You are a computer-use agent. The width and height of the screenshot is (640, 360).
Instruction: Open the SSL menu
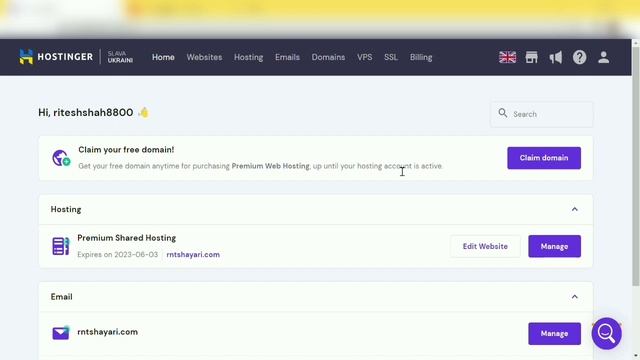[391, 57]
